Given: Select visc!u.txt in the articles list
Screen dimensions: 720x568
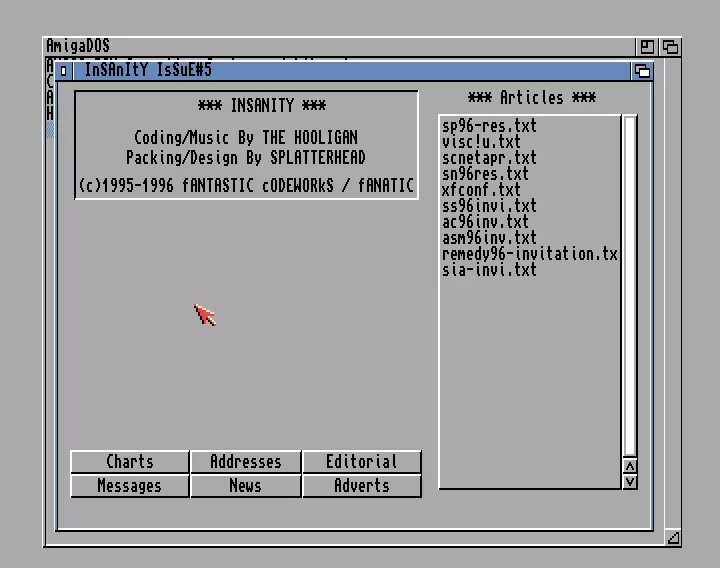Looking at the screenshot, I should (481, 142).
